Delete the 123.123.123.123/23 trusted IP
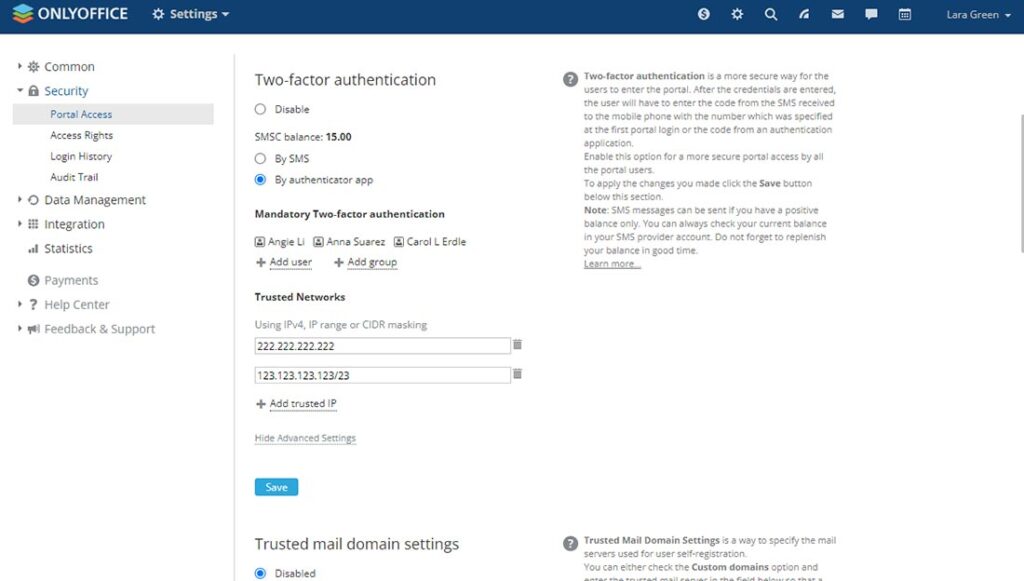 517,374
